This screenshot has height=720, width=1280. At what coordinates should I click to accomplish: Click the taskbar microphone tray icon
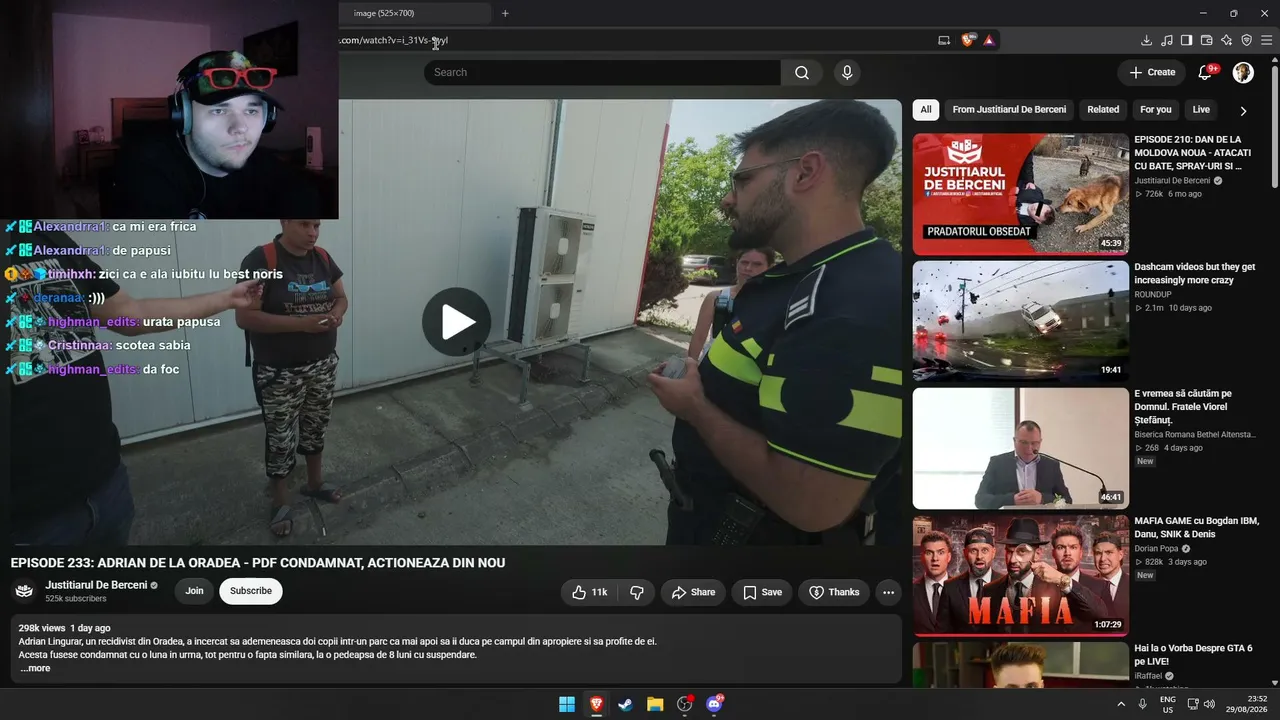point(1143,704)
